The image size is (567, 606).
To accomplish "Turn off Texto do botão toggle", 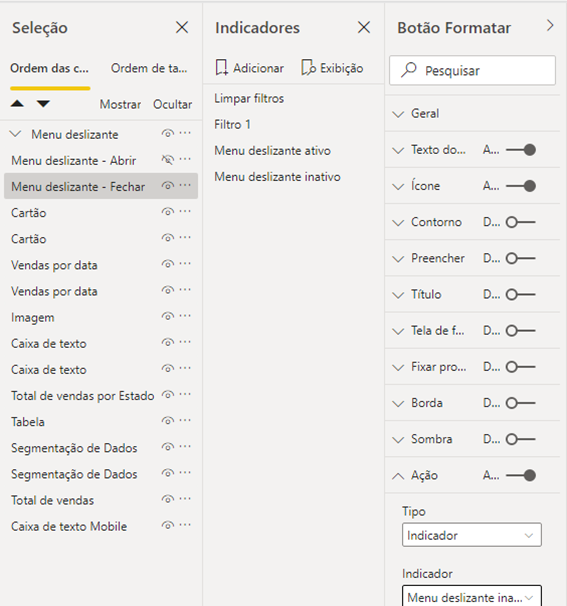I will pos(521,150).
